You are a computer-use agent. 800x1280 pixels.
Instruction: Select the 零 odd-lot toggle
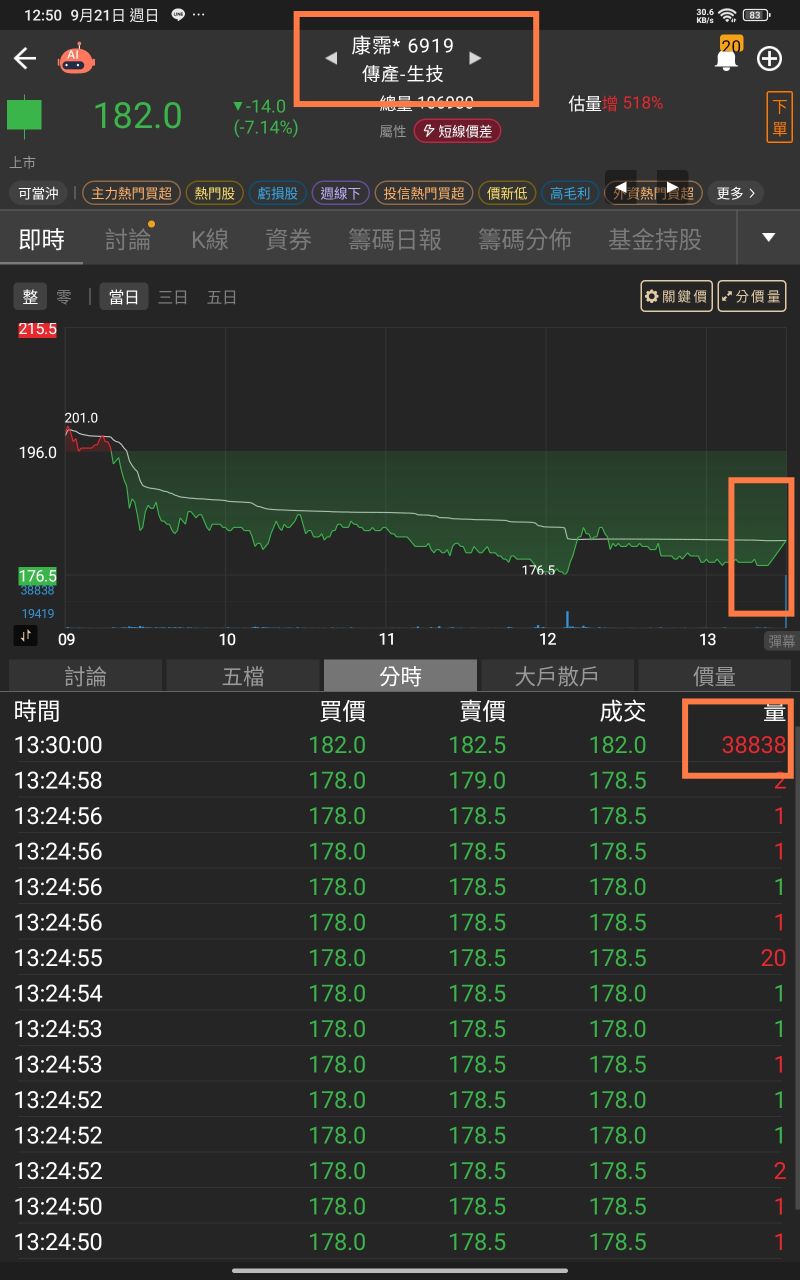pyautogui.click(x=64, y=297)
